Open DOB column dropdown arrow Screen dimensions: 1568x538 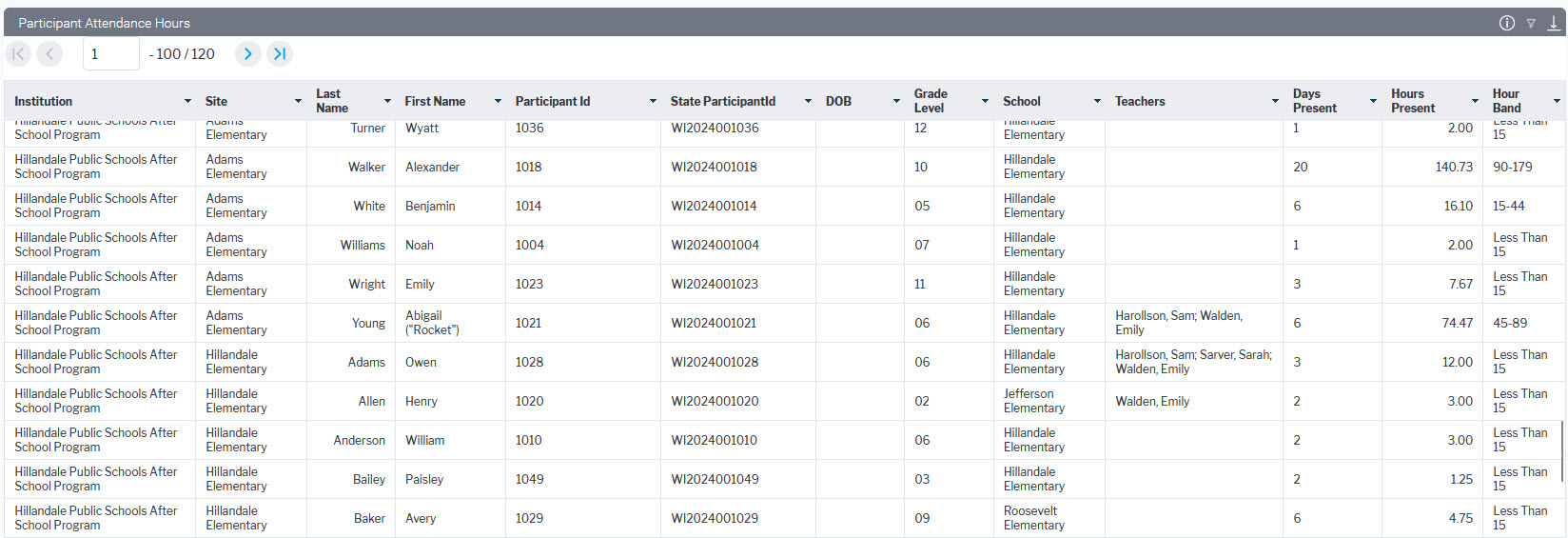pyautogui.click(x=896, y=101)
